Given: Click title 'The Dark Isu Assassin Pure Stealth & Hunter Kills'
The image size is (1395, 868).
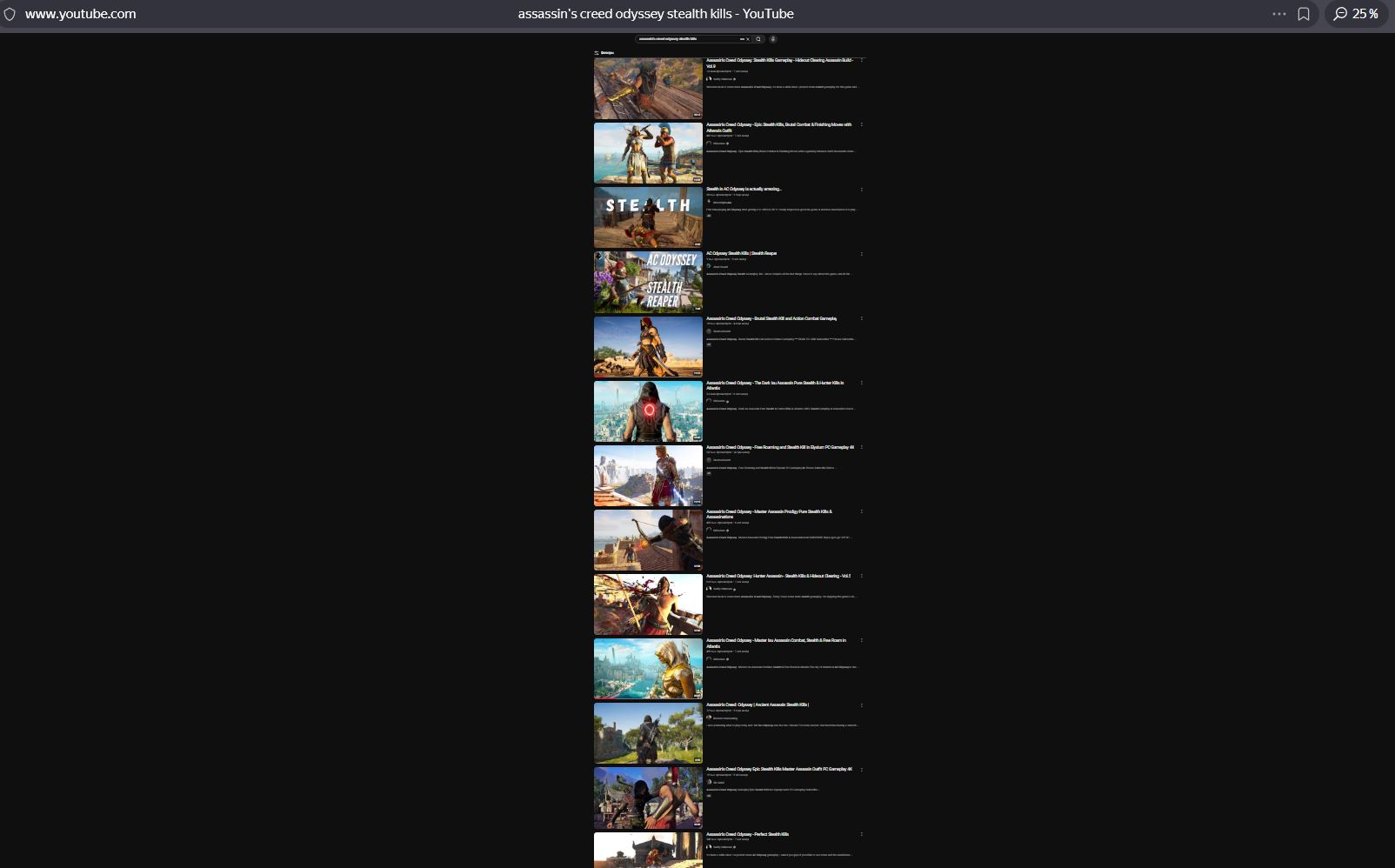Looking at the screenshot, I should click(x=775, y=385).
